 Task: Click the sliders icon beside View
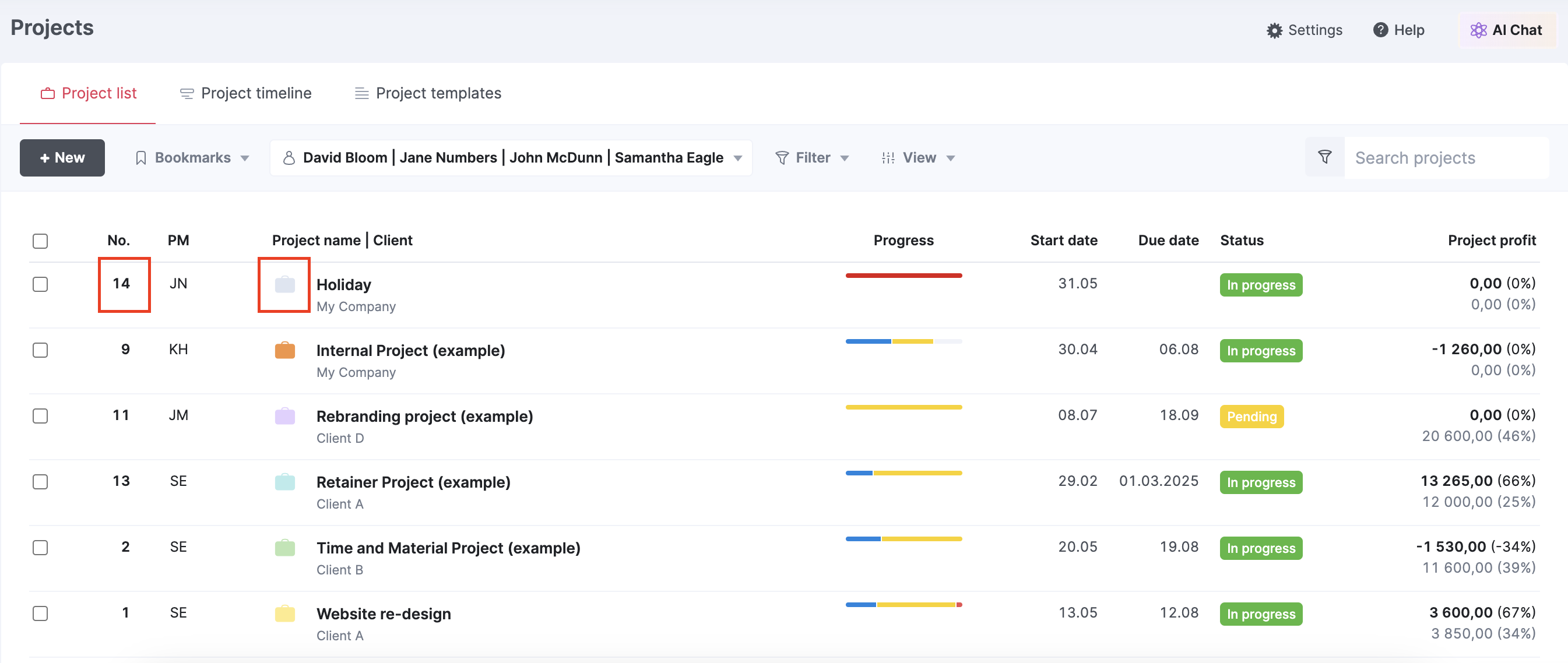coord(888,158)
